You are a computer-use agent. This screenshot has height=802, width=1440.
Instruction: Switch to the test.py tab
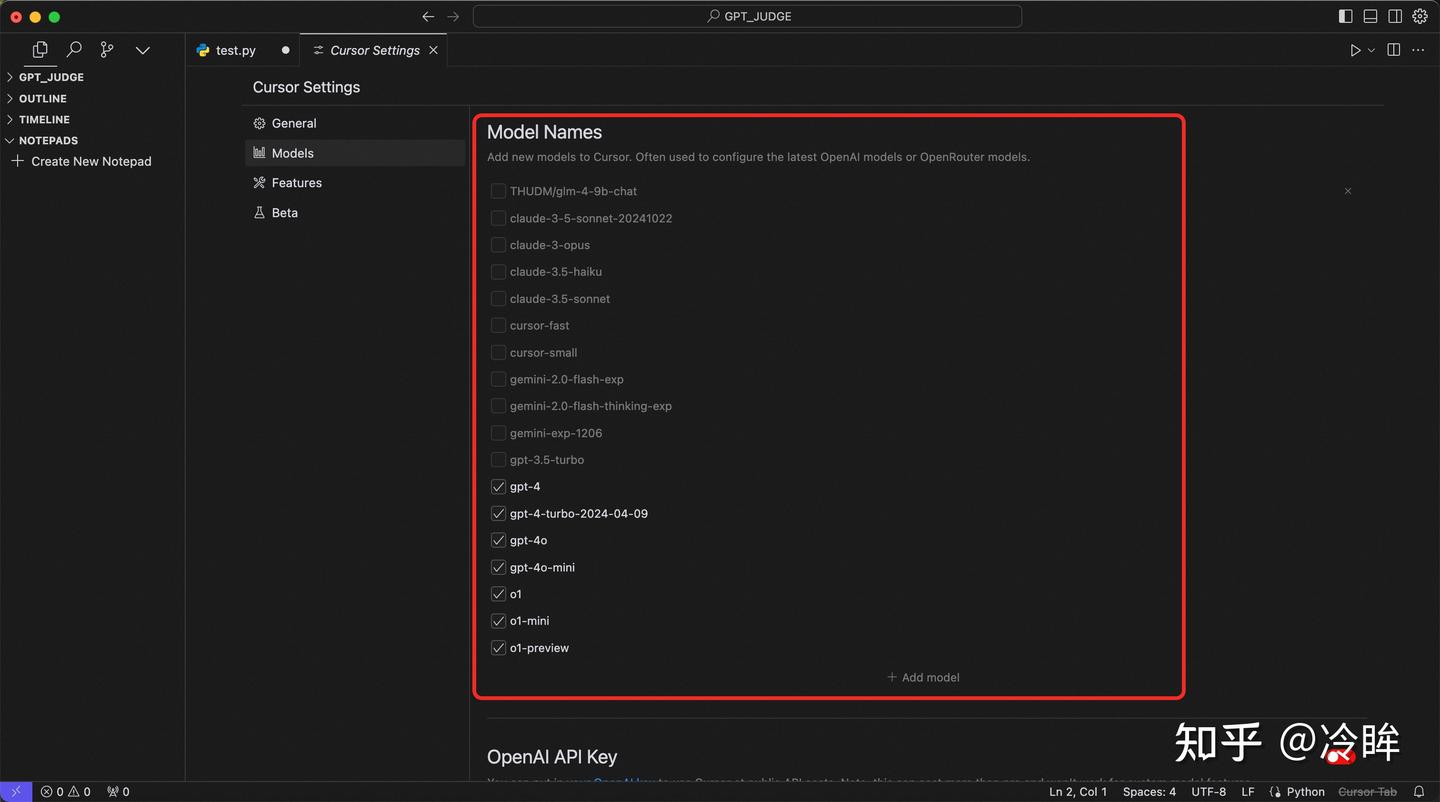coord(235,50)
